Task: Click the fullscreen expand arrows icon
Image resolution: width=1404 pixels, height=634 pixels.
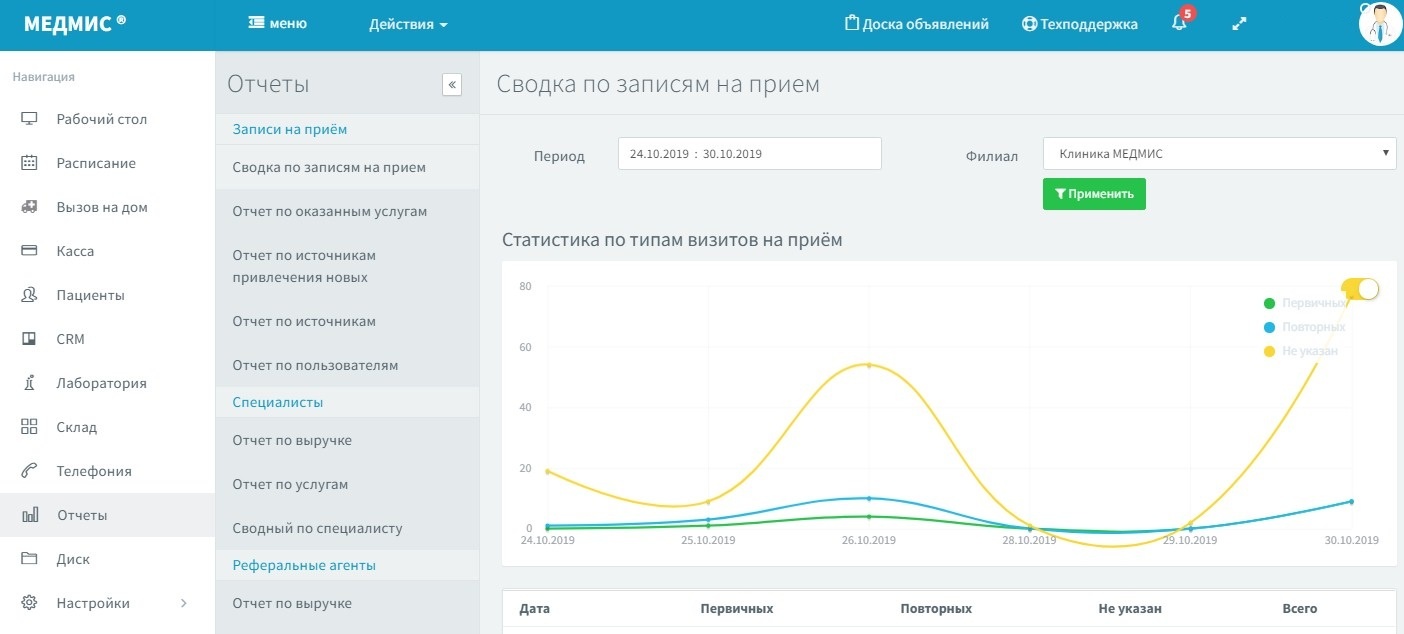Action: pyautogui.click(x=1239, y=24)
